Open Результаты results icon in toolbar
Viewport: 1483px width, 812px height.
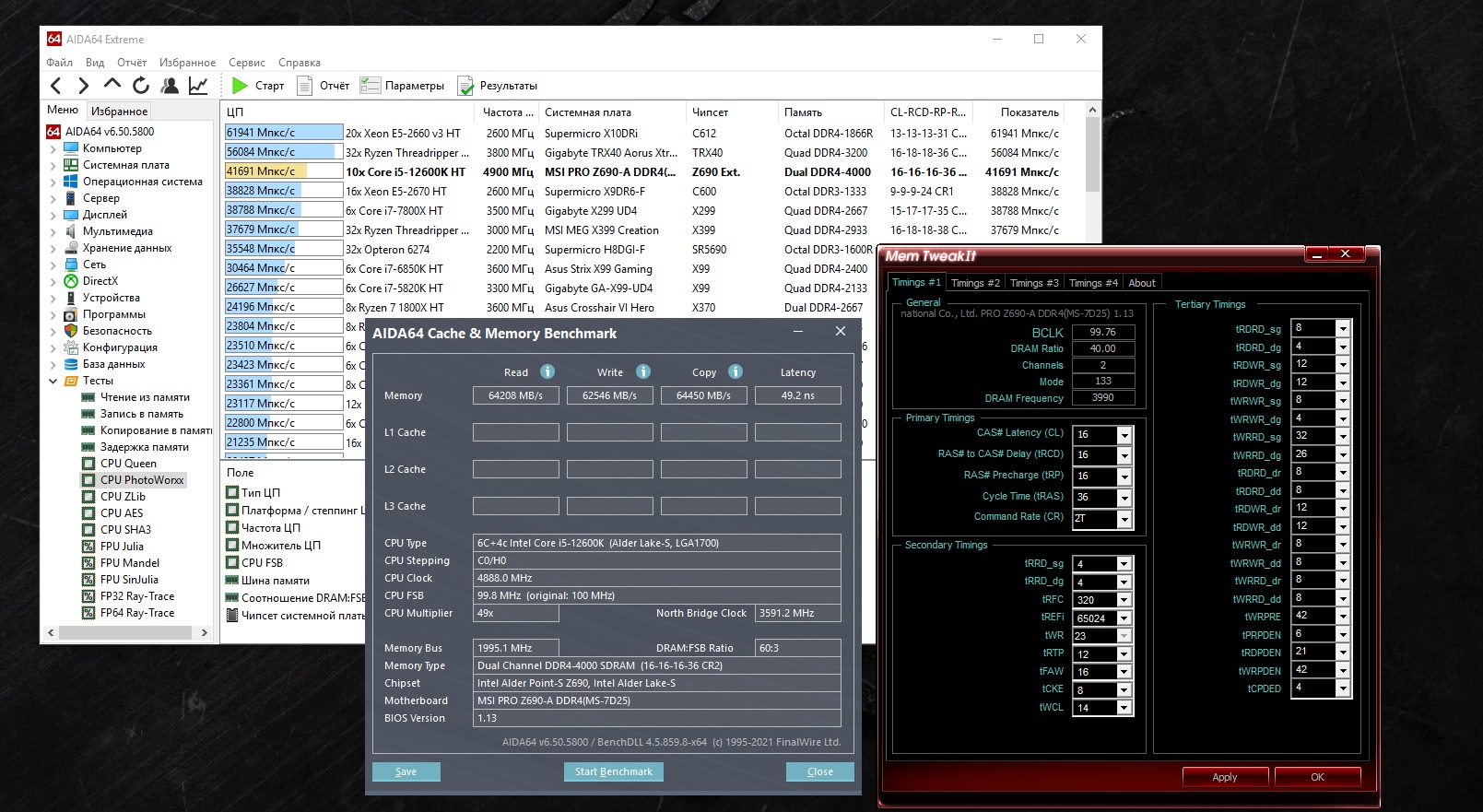point(465,86)
